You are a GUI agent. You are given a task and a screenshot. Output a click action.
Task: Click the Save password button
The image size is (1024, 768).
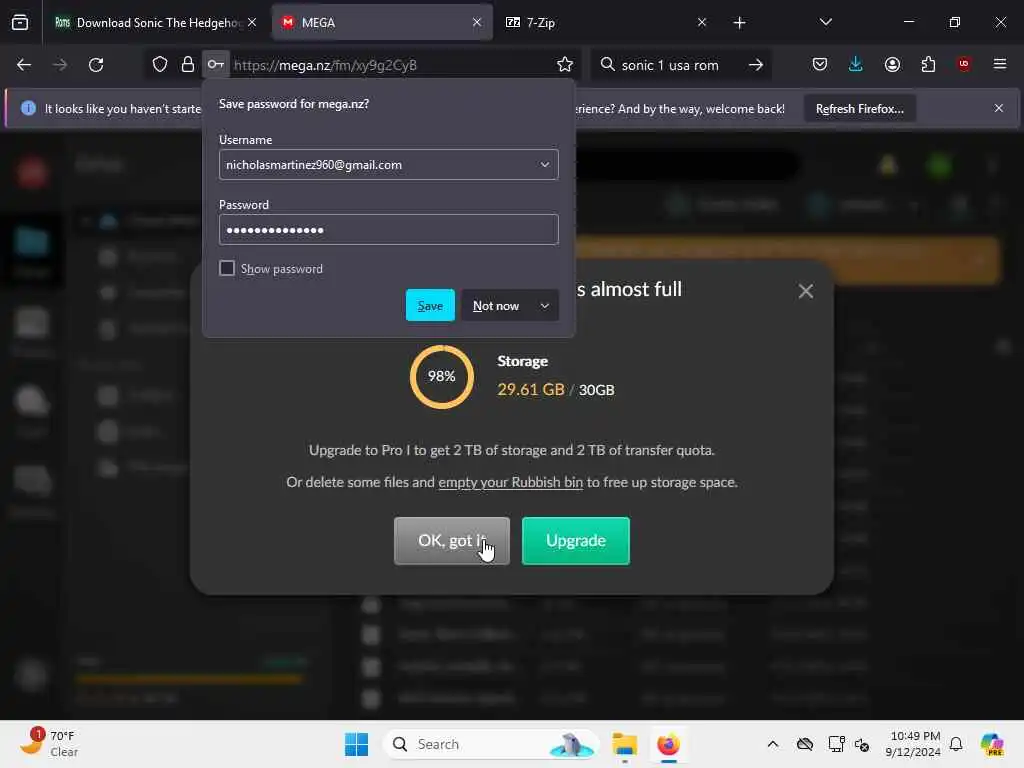[430, 305]
